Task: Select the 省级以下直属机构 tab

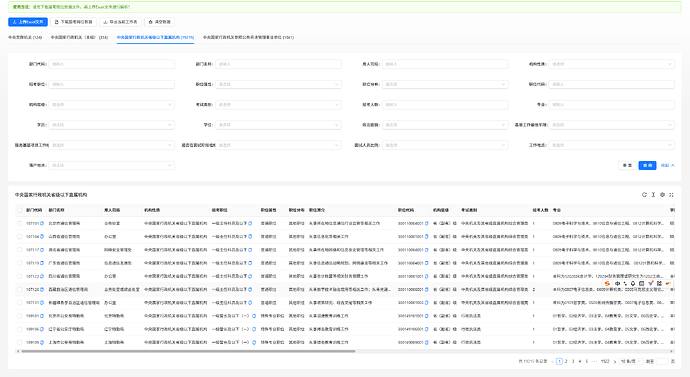Action: tap(155, 37)
